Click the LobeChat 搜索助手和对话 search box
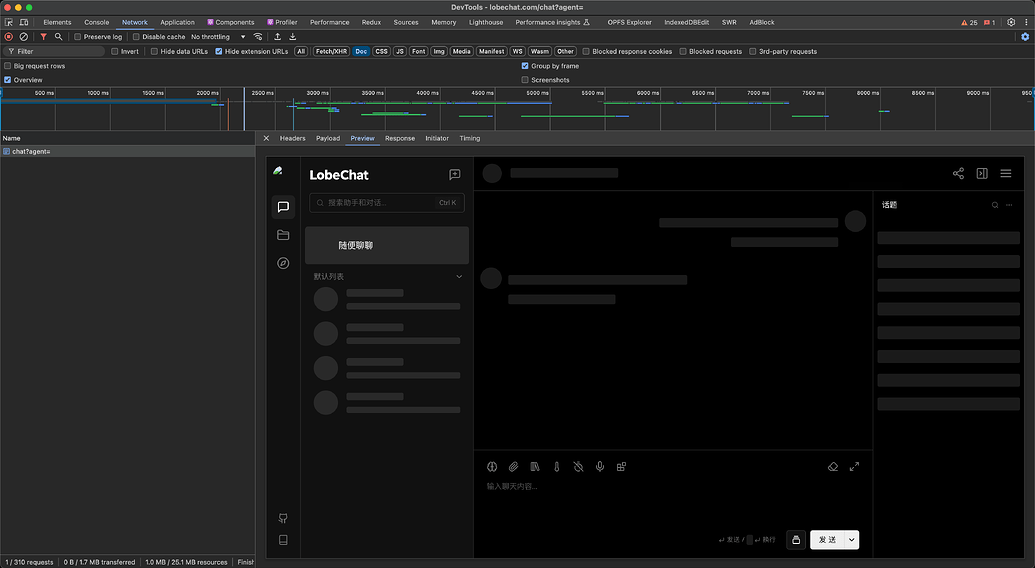 tap(387, 203)
